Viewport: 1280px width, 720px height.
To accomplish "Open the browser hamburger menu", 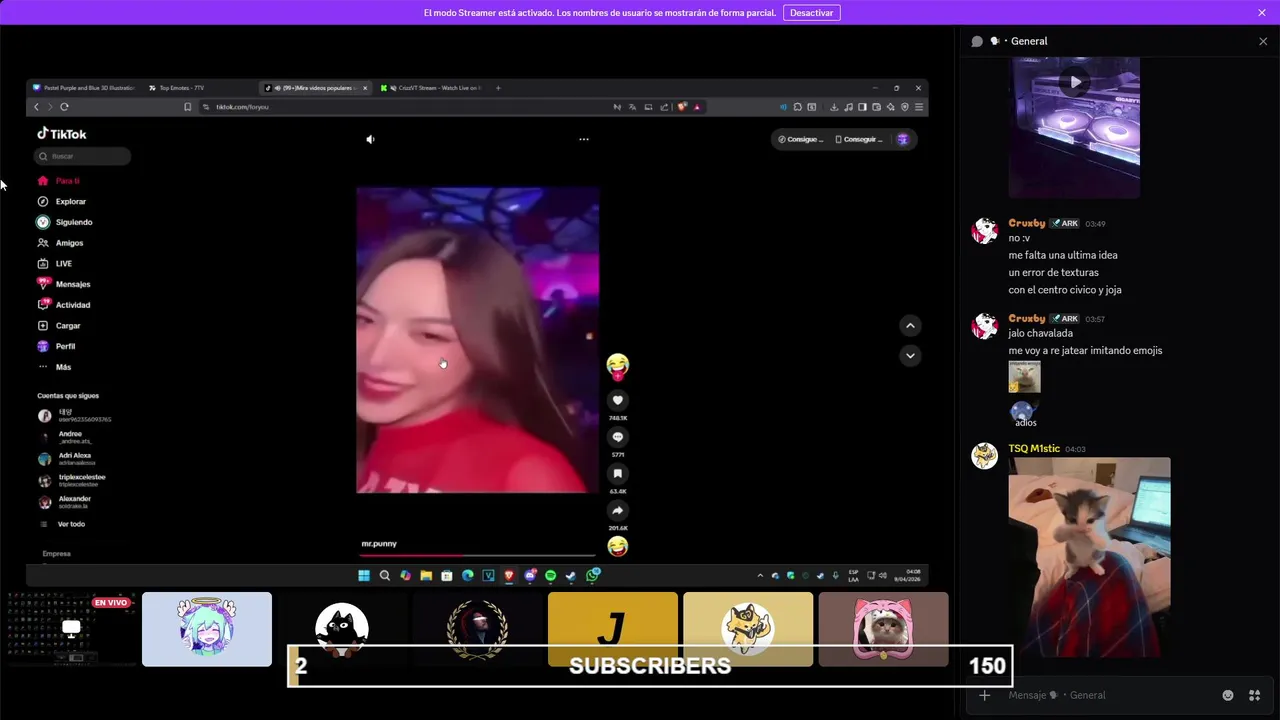I will 919,107.
